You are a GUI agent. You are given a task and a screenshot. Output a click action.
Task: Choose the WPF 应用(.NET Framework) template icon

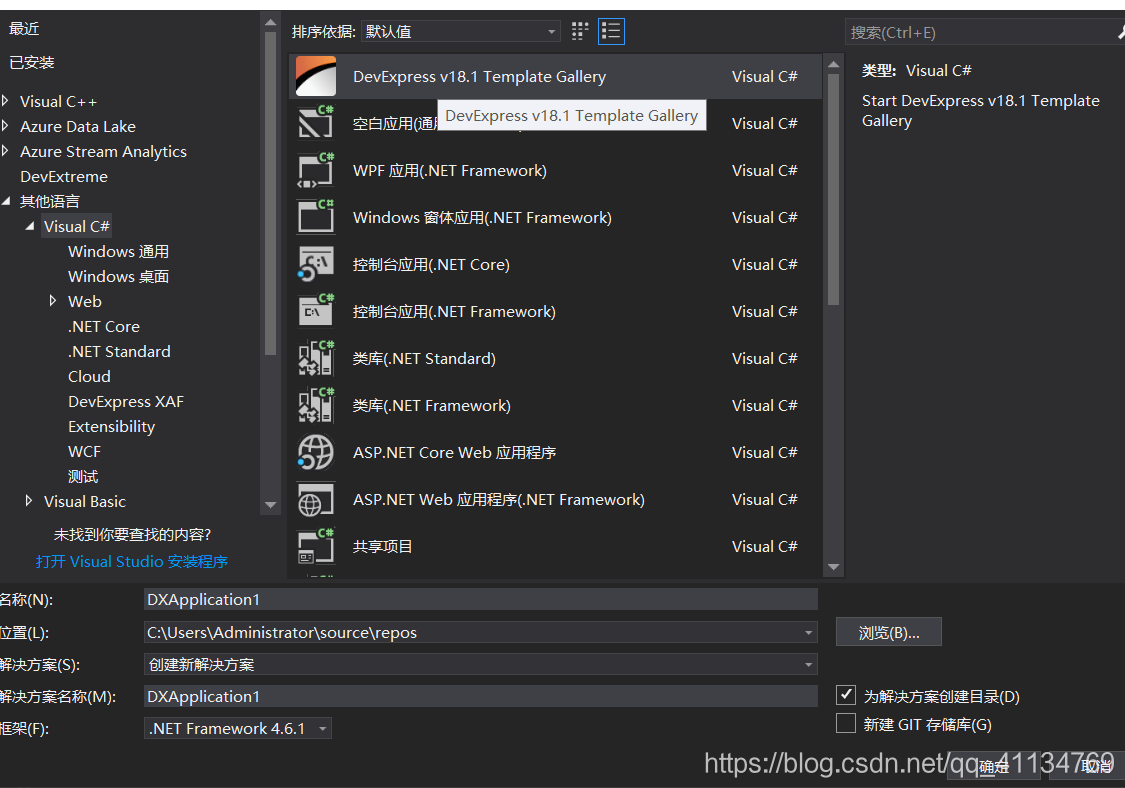point(316,170)
